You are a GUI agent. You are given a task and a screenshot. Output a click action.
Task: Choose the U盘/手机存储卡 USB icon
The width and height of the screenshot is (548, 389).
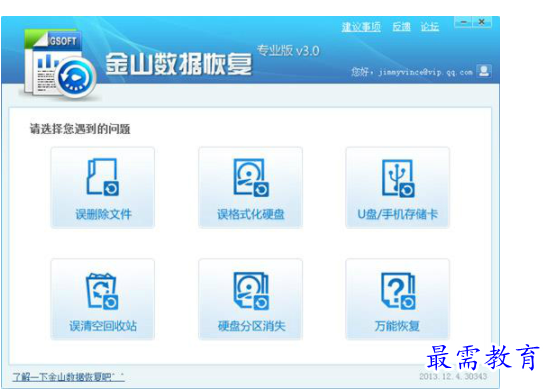point(398,178)
